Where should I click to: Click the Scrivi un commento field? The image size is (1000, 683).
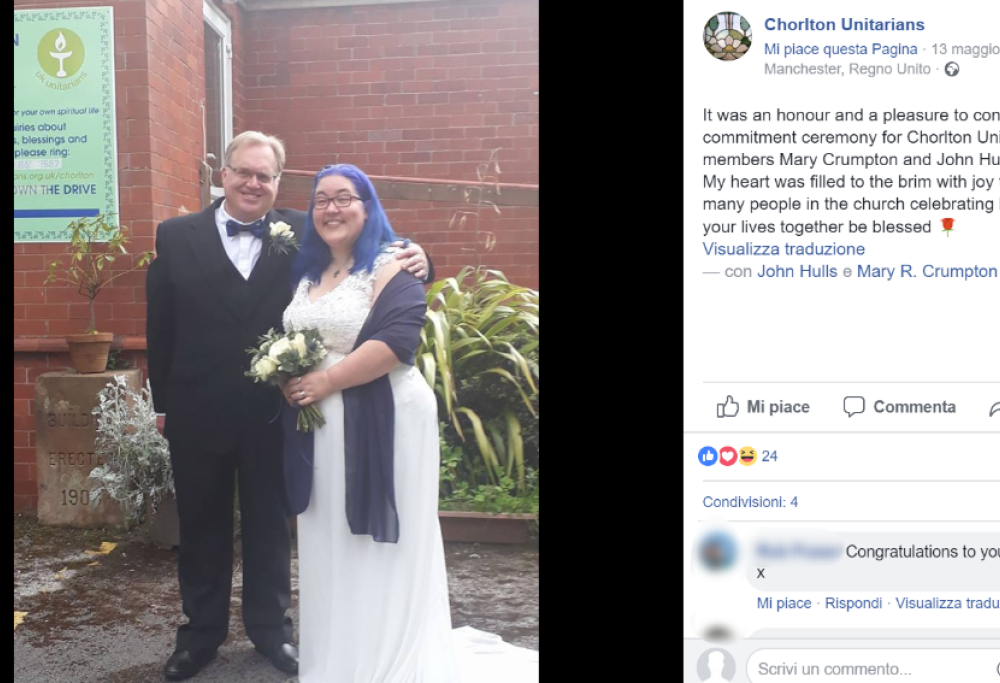tap(872, 668)
